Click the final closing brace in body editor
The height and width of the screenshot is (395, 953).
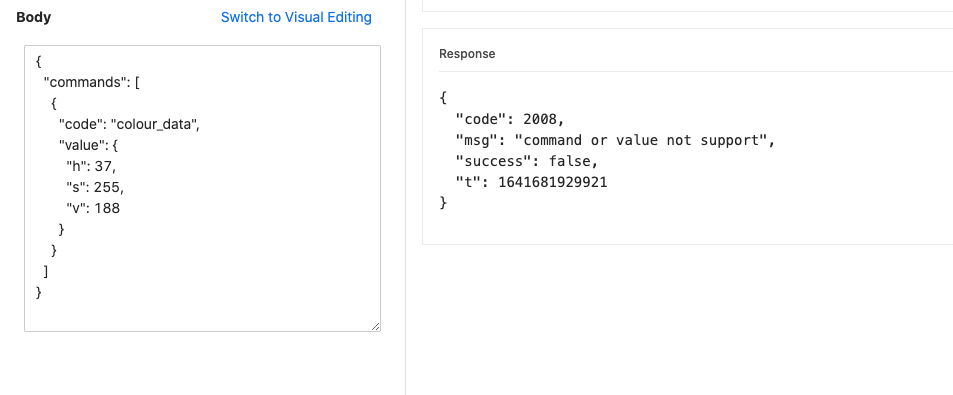39,292
